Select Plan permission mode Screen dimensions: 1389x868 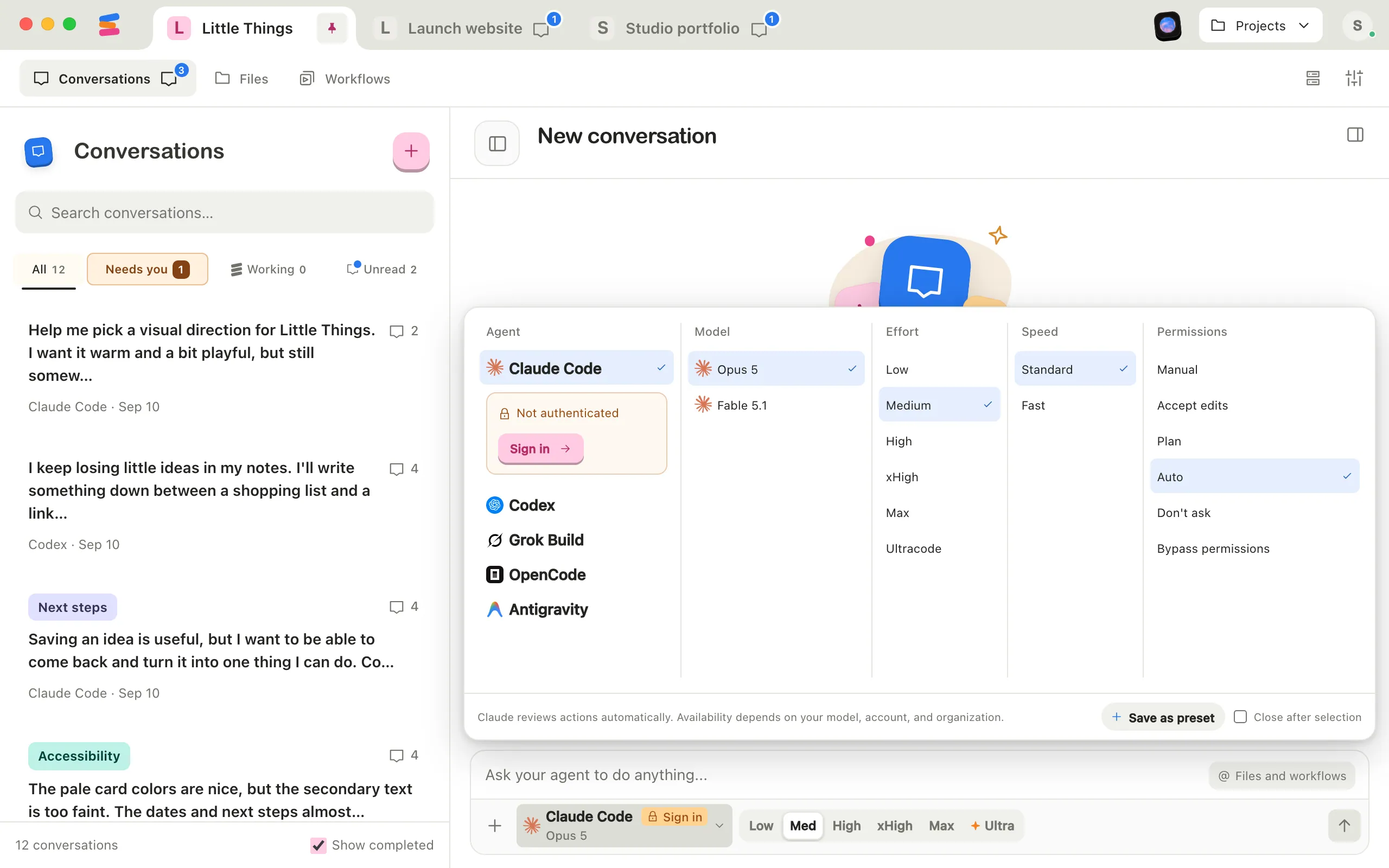coord(1254,442)
